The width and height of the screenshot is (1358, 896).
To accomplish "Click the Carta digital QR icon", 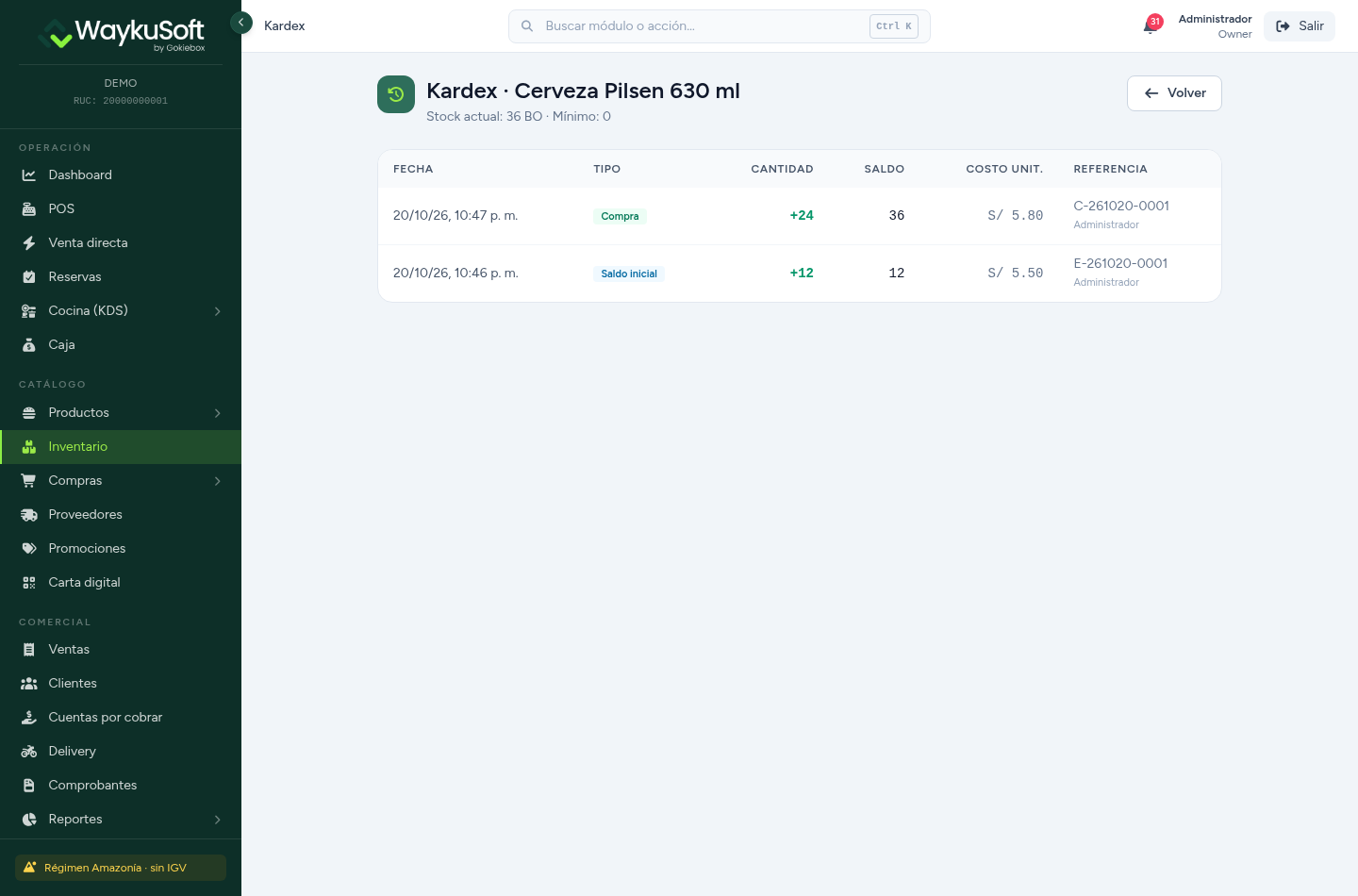I will tap(29, 583).
